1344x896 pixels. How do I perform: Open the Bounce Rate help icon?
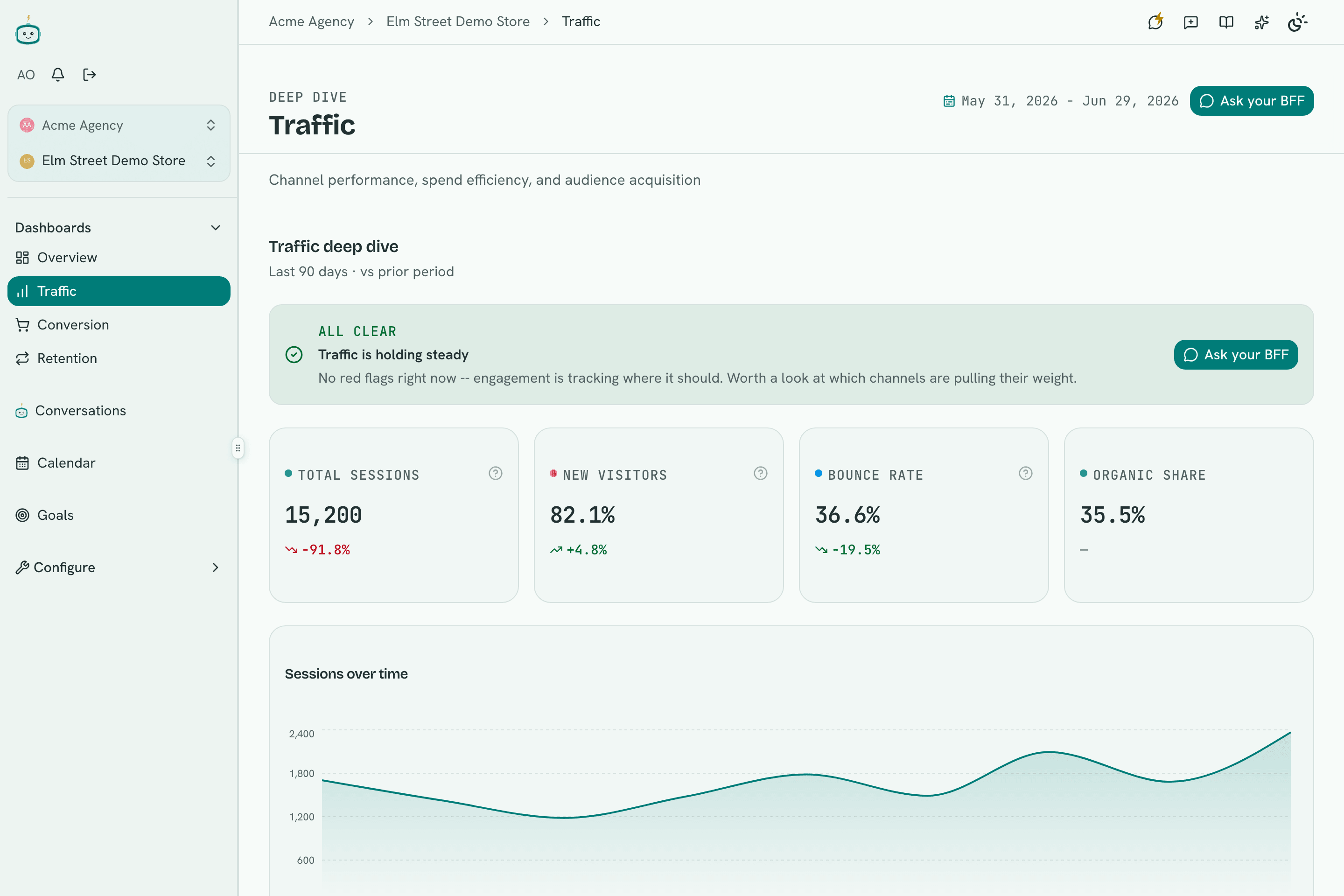coord(1026,473)
